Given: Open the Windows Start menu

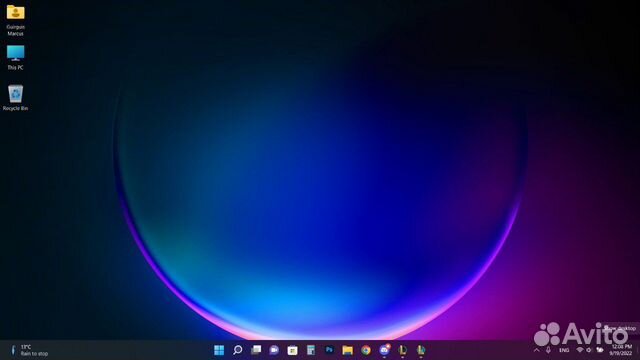Looking at the screenshot, I should click(219, 350).
